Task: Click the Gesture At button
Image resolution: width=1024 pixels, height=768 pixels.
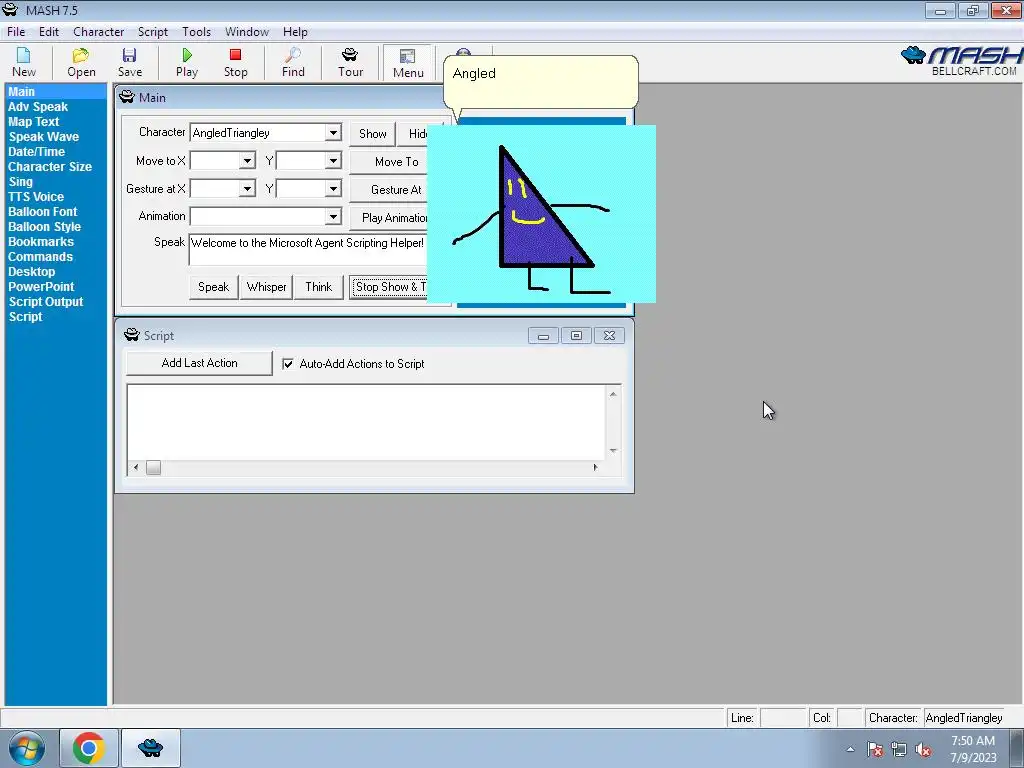Action: click(389, 189)
